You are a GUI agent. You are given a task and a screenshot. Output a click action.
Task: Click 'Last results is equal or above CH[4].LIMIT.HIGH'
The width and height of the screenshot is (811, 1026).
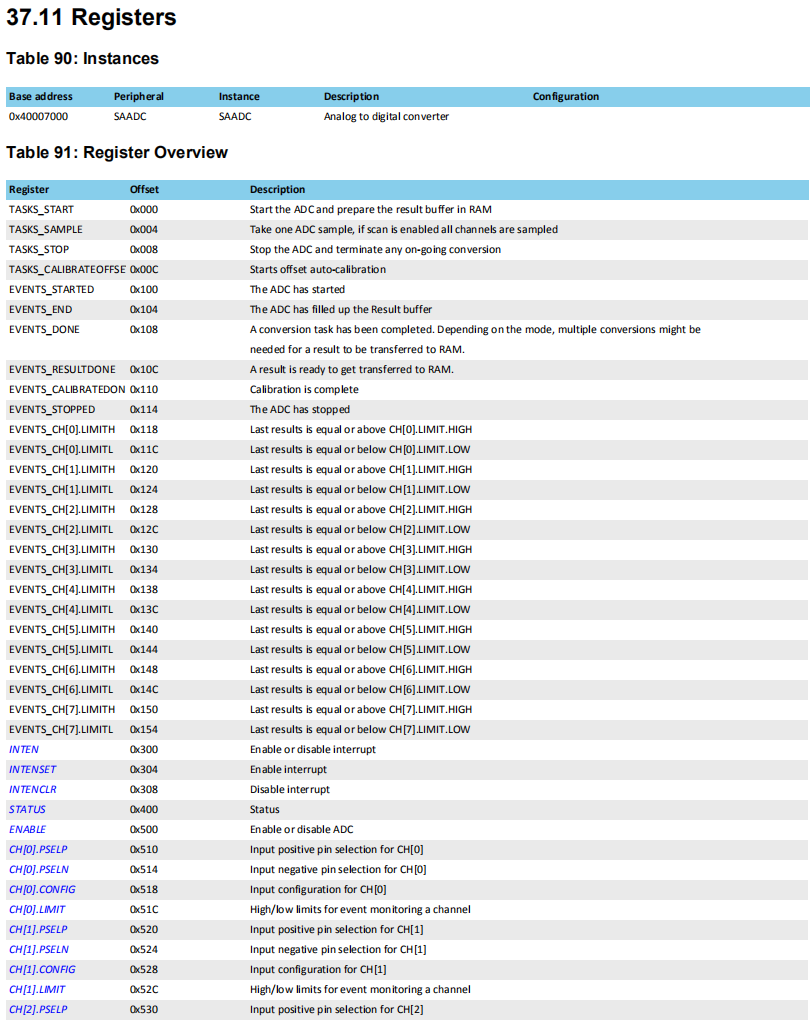point(361,590)
